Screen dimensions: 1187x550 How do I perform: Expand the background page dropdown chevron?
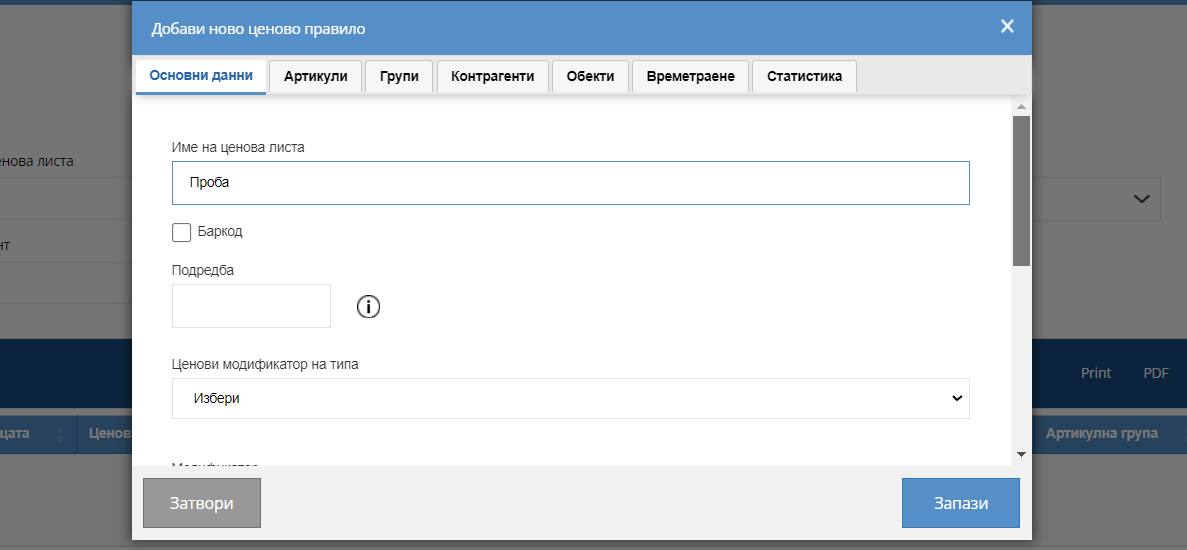tap(1141, 199)
